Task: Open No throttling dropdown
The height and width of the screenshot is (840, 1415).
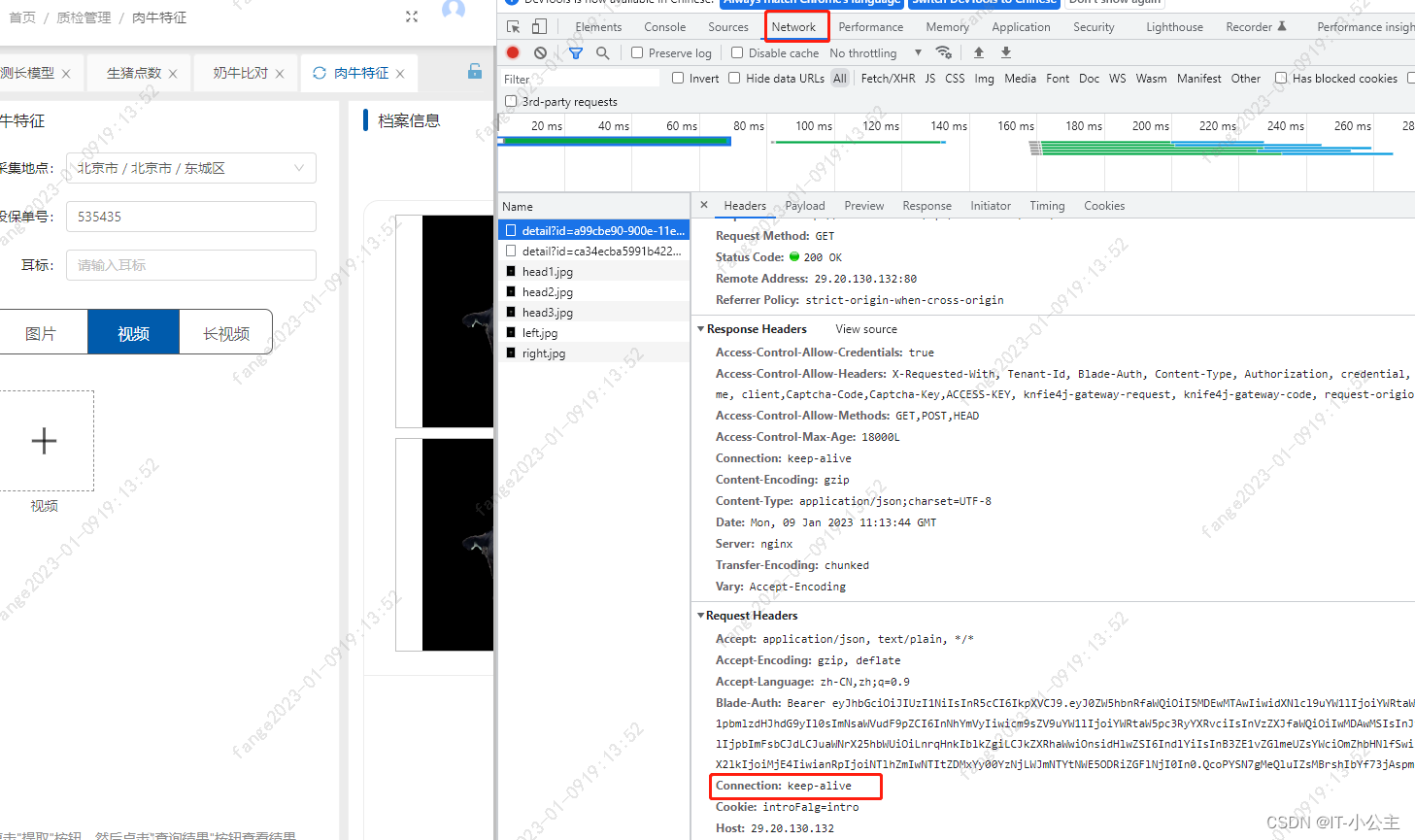Action: click(x=876, y=53)
